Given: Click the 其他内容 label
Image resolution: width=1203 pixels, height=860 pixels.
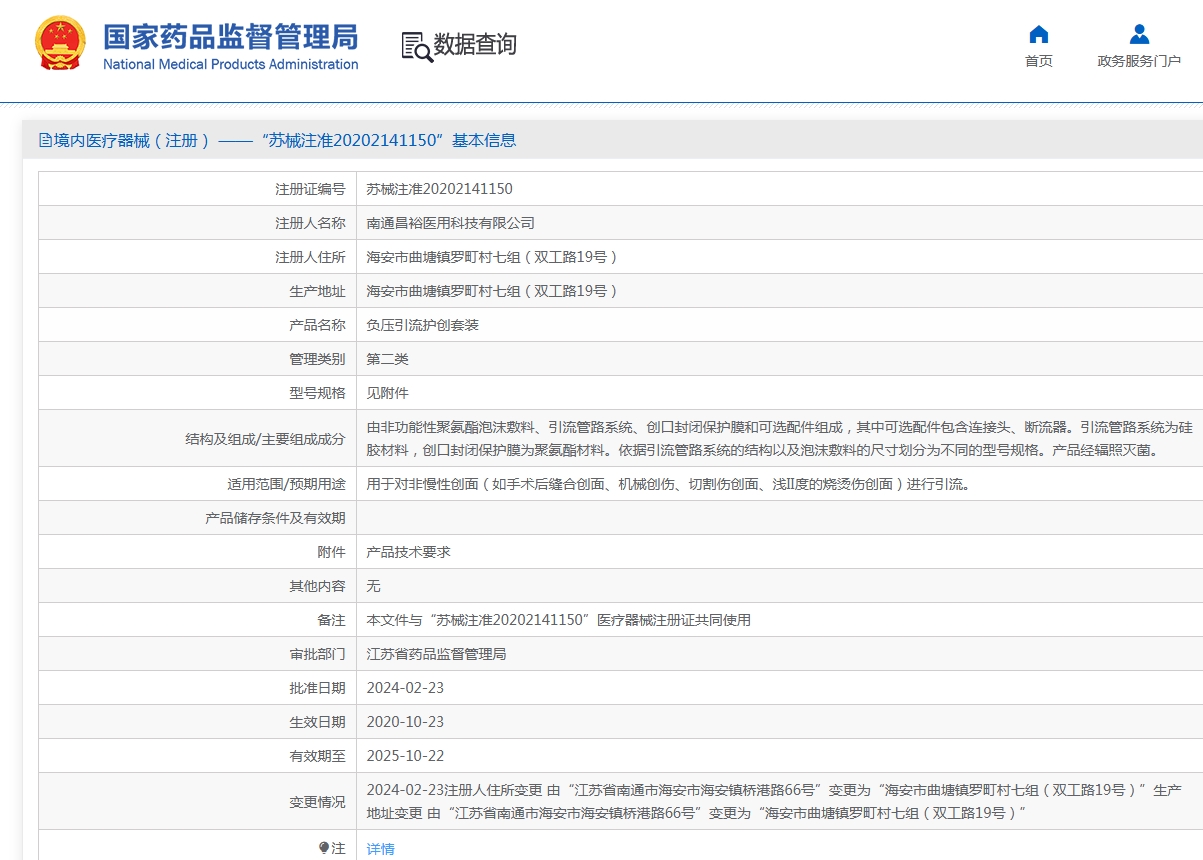Looking at the screenshot, I should pyautogui.click(x=317, y=586).
